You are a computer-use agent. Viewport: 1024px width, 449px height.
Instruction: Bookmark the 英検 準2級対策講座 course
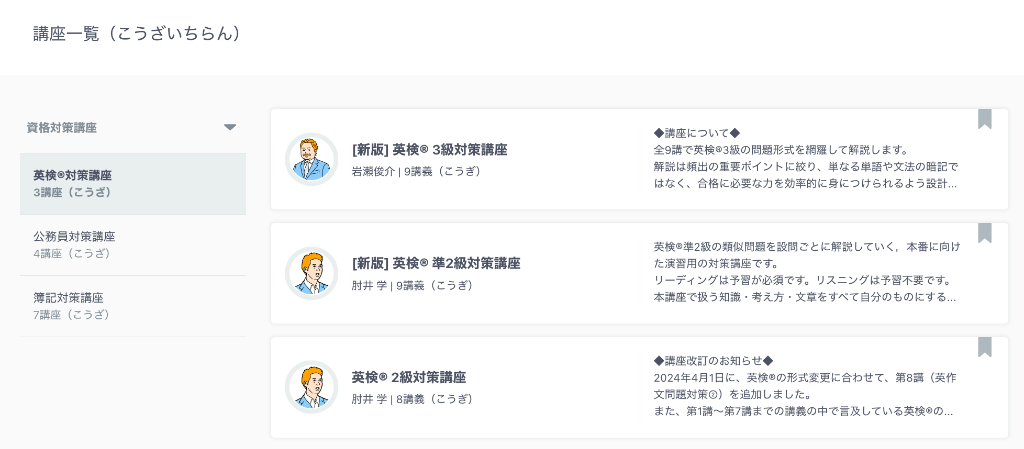(984, 233)
